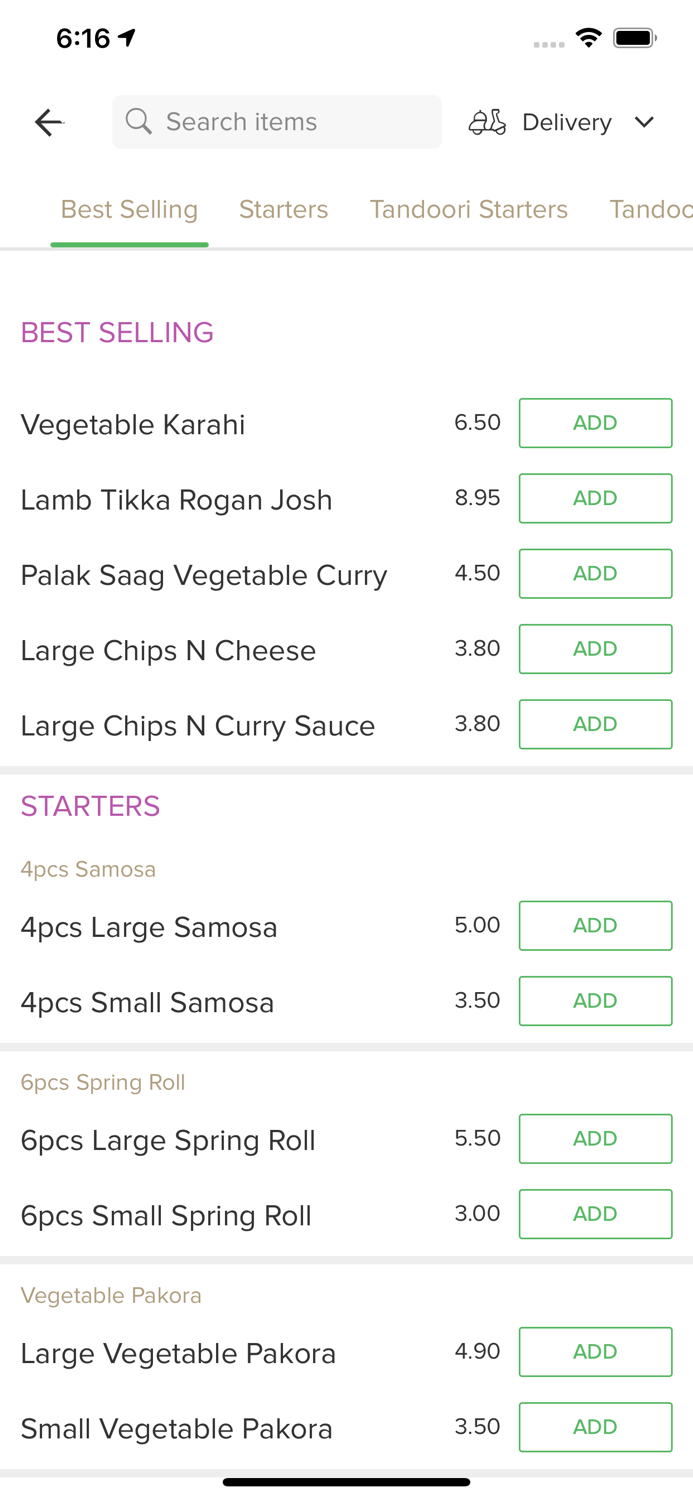Add Large Chips N Cheese
Screen dimensions: 693x1500
[x=595, y=649]
